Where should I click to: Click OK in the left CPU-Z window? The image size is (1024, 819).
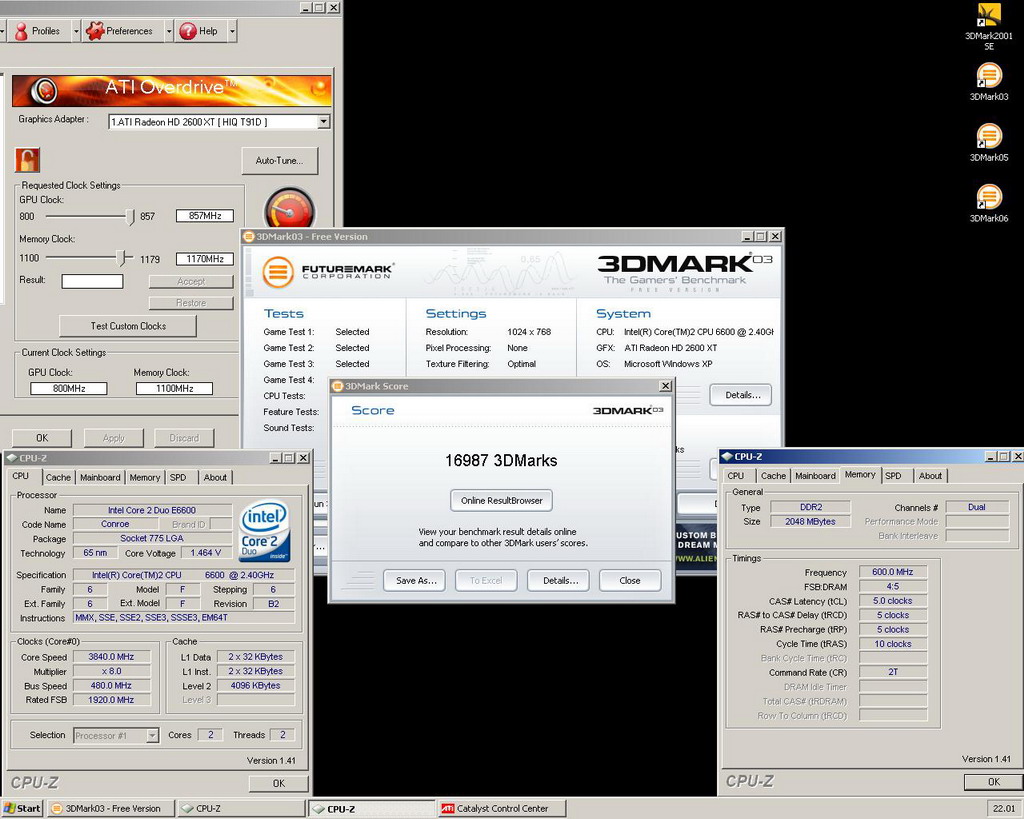279,783
